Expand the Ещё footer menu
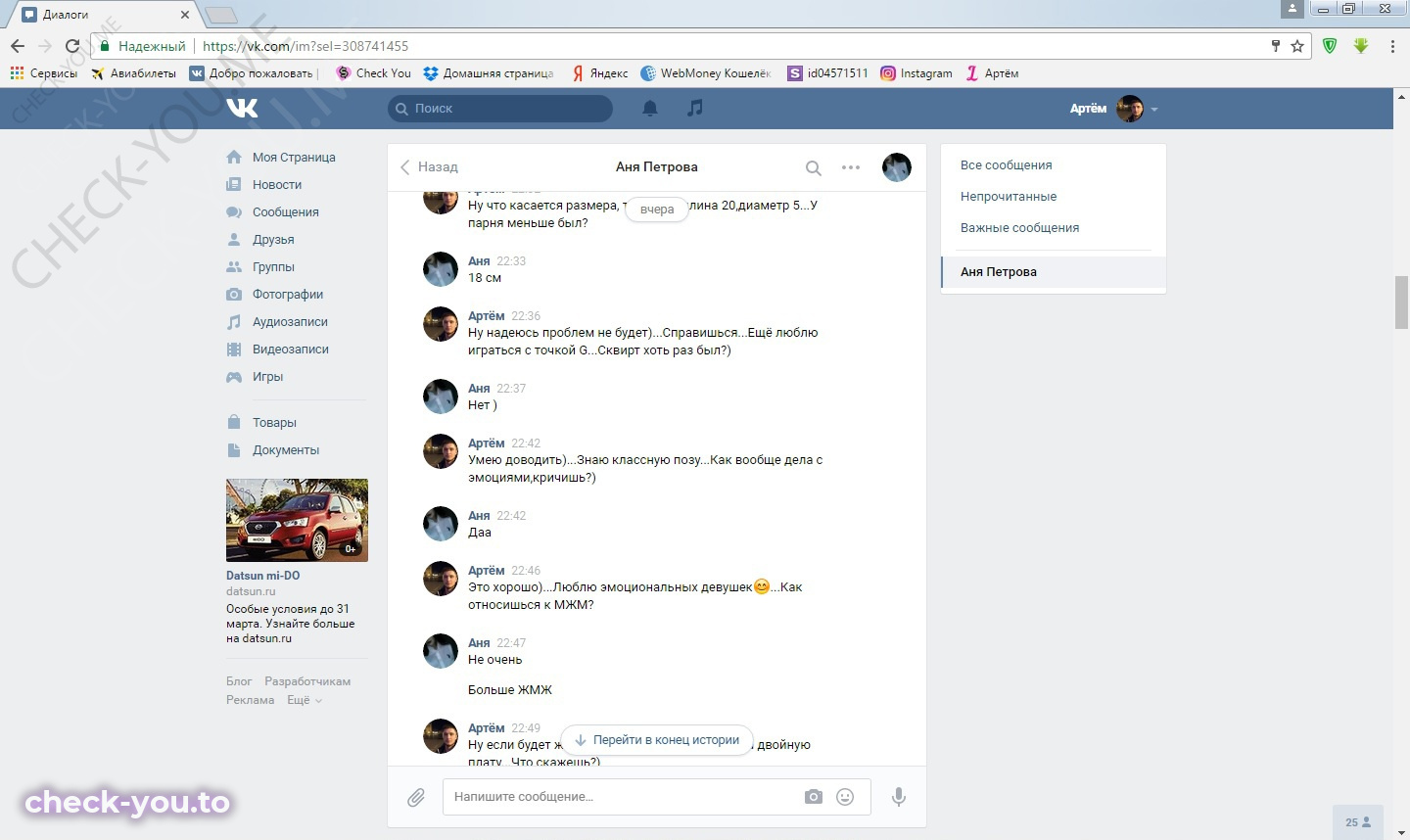 [304, 700]
